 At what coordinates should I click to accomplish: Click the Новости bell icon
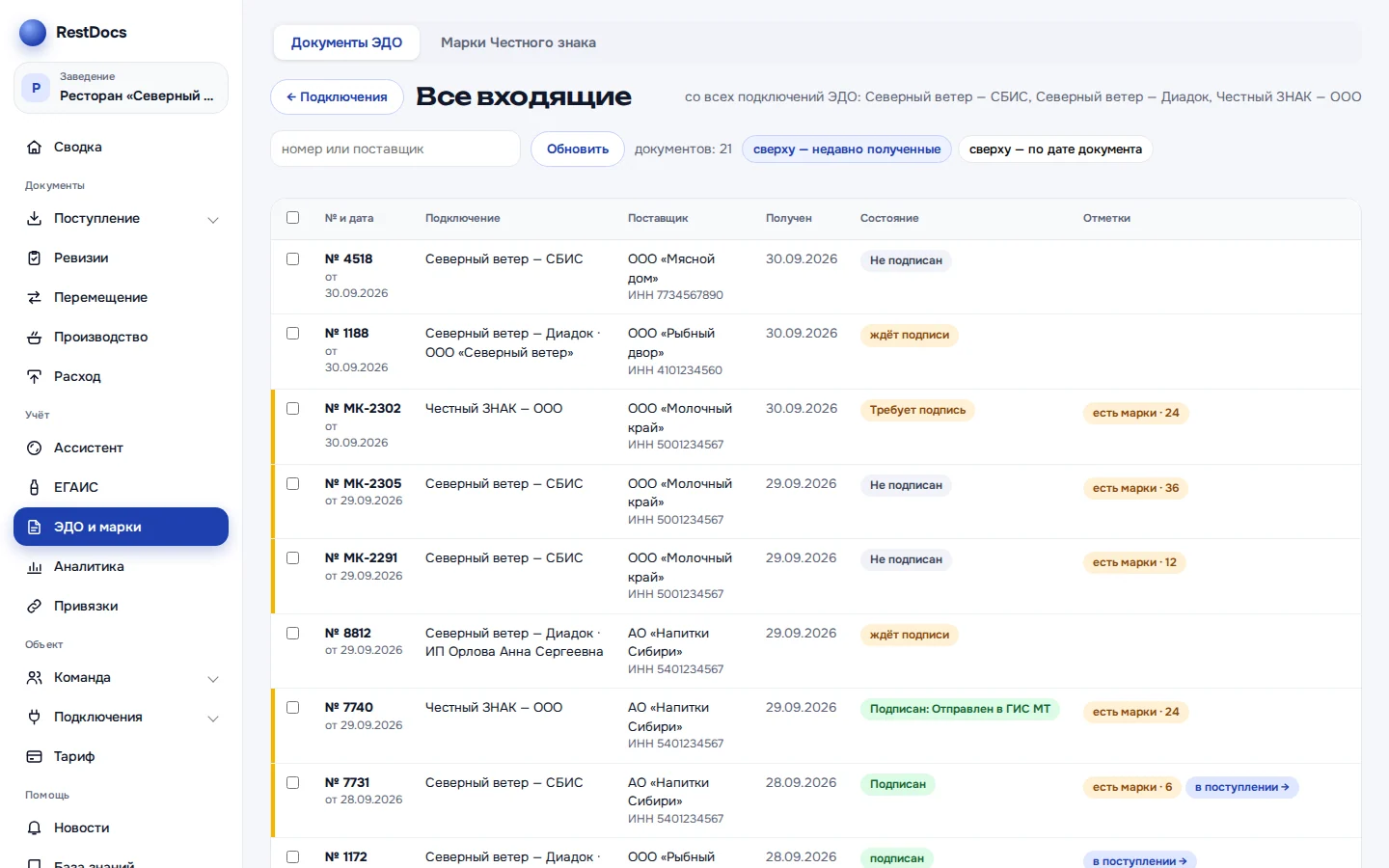tap(35, 828)
